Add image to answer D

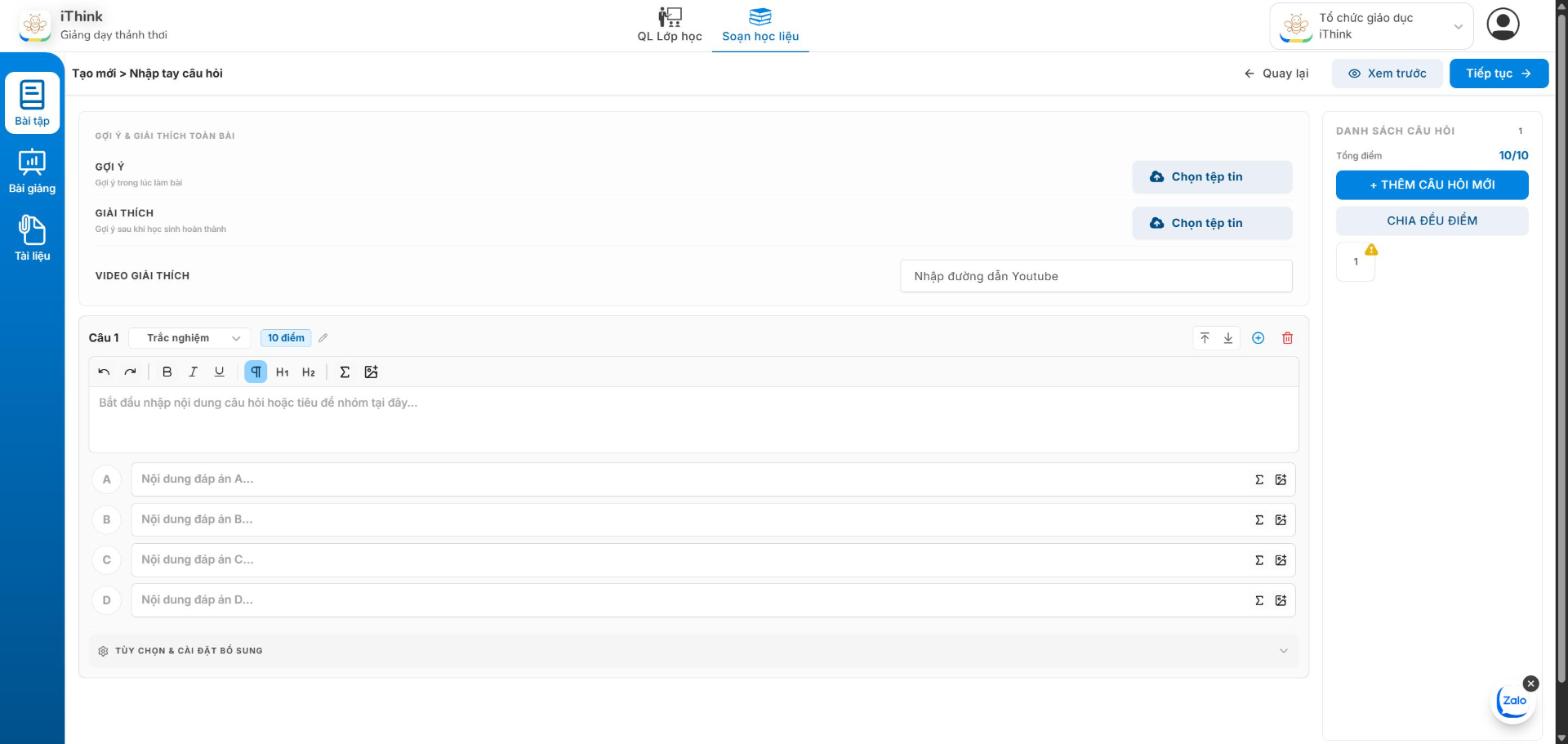tap(1280, 600)
